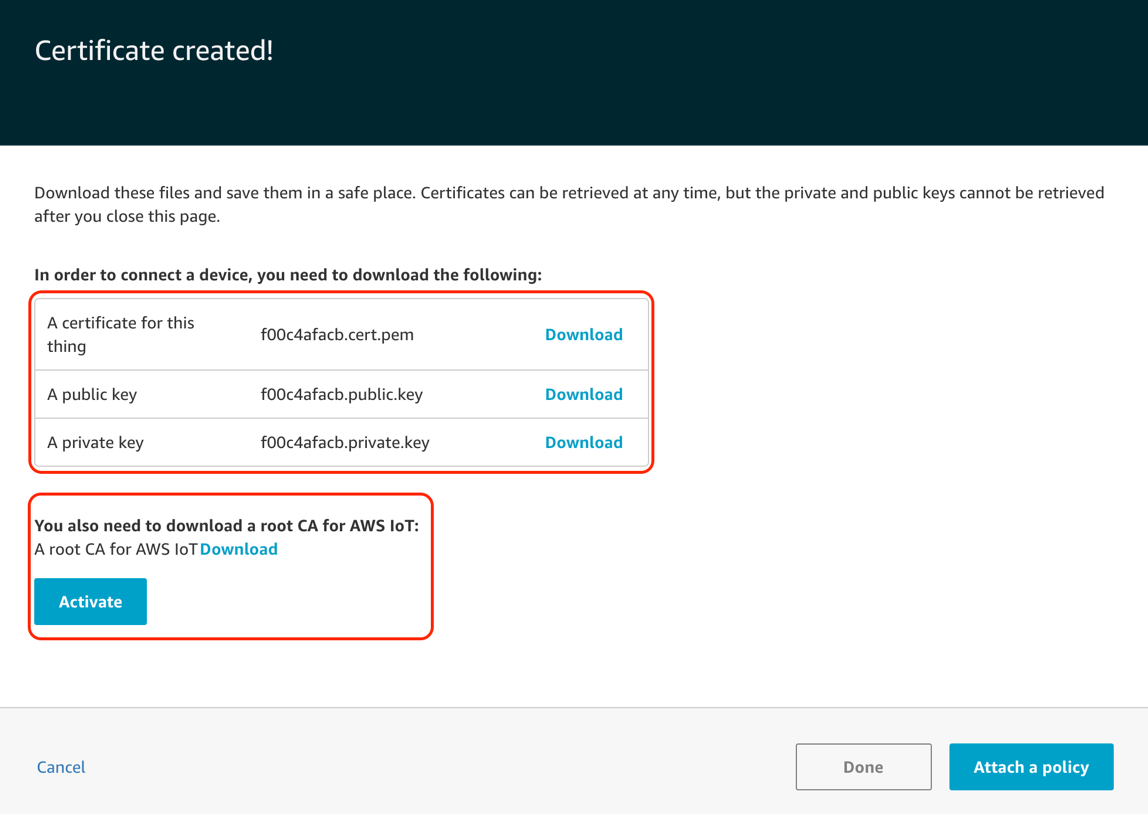The height and width of the screenshot is (814, 1148).
Task: Click the Activate button
Action: 90,602
